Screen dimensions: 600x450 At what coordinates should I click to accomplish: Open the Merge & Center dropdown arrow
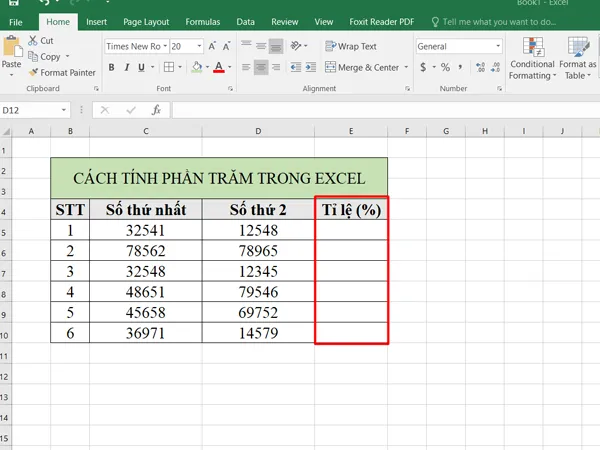point(404,68)
